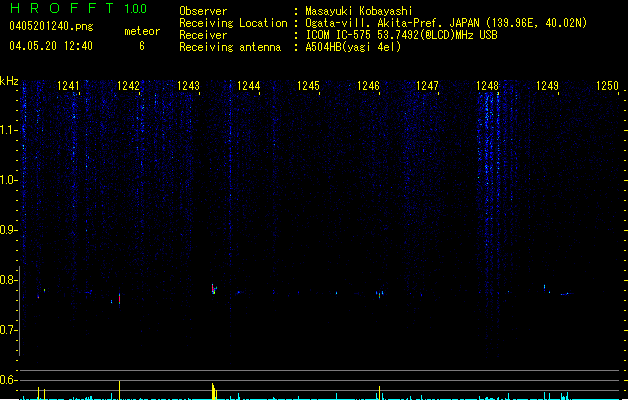Click the A504HB(yagi 4el) antenna text
The height and width of the screenshot is (400, 629).
click(x=353, y=47)
